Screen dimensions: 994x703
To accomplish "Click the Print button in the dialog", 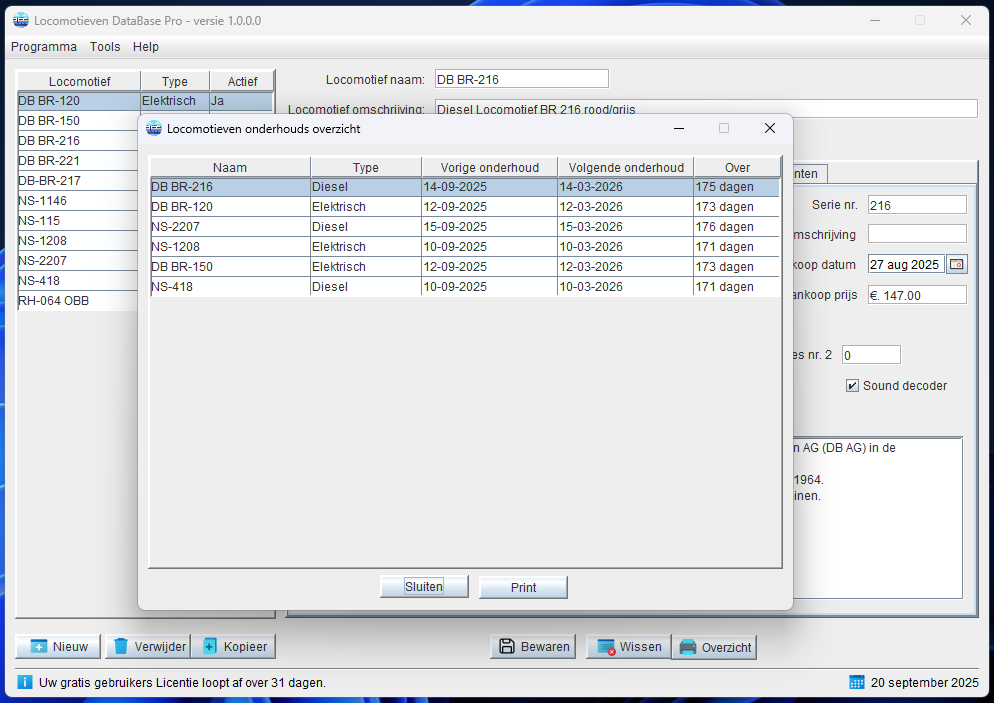I will [x=523, y=587].
